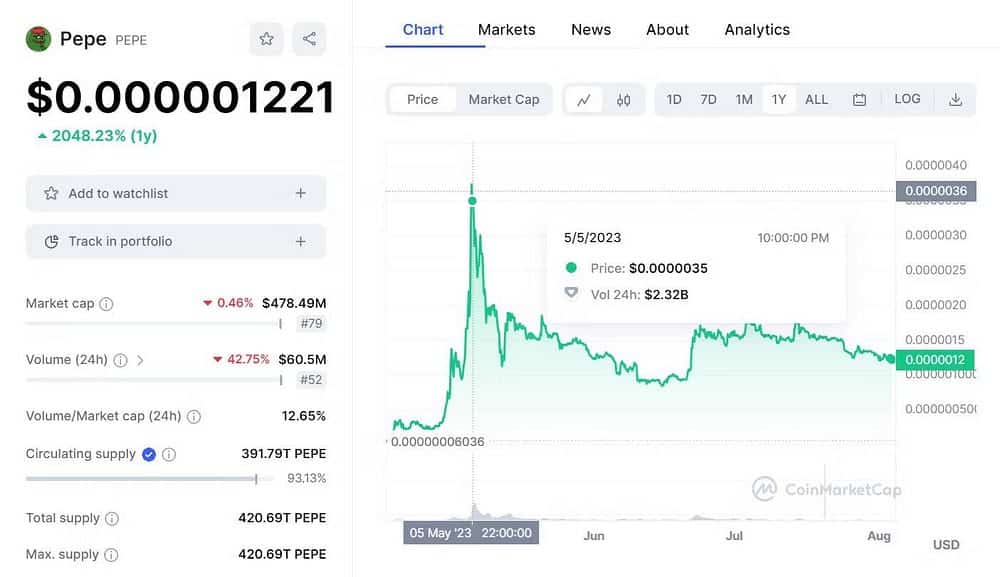1000x577 pixels.
Task: Open the USD currency selector
Action: pyautogui.click(x=945, y=544)
